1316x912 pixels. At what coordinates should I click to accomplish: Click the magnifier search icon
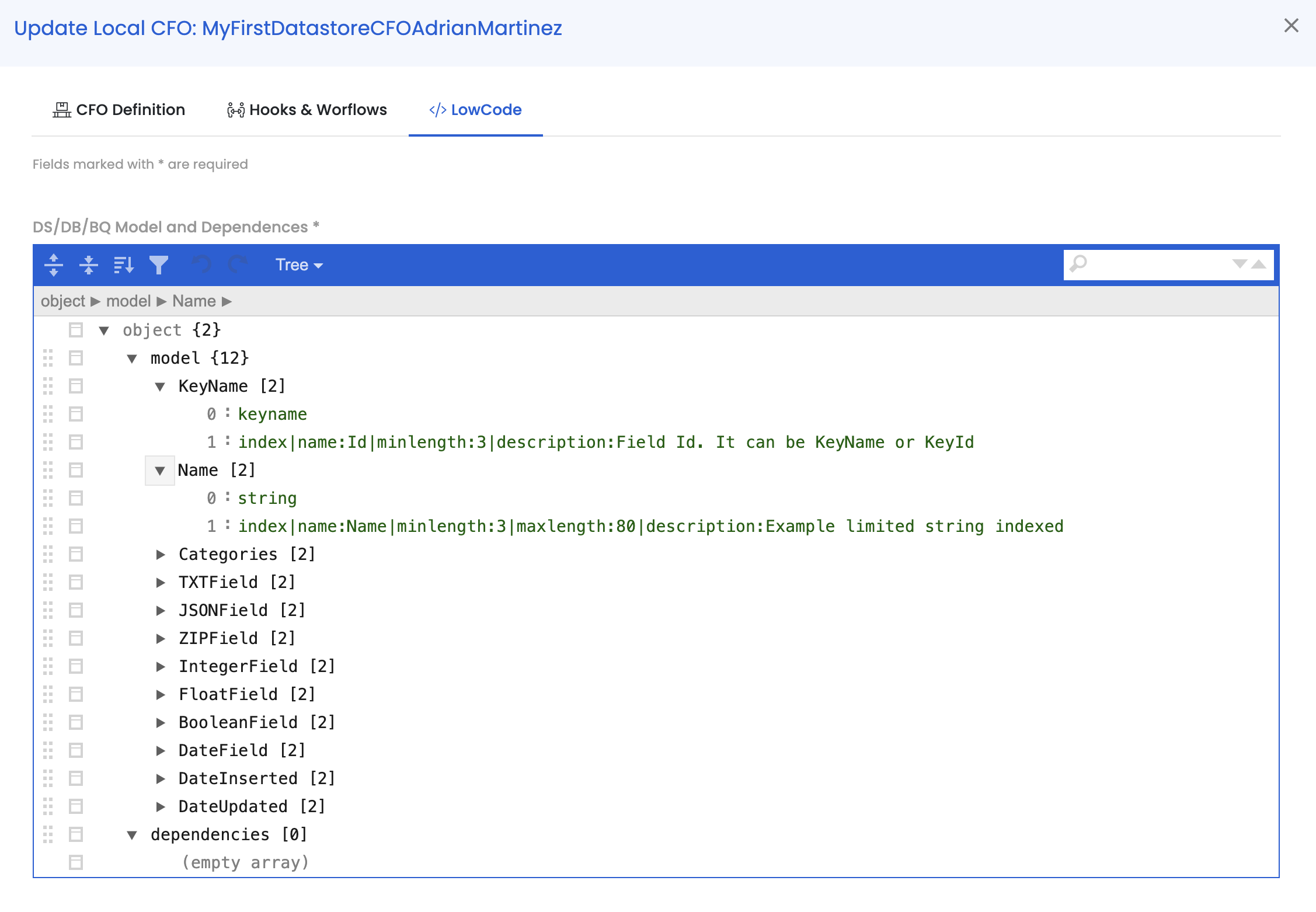point(1078,264)
